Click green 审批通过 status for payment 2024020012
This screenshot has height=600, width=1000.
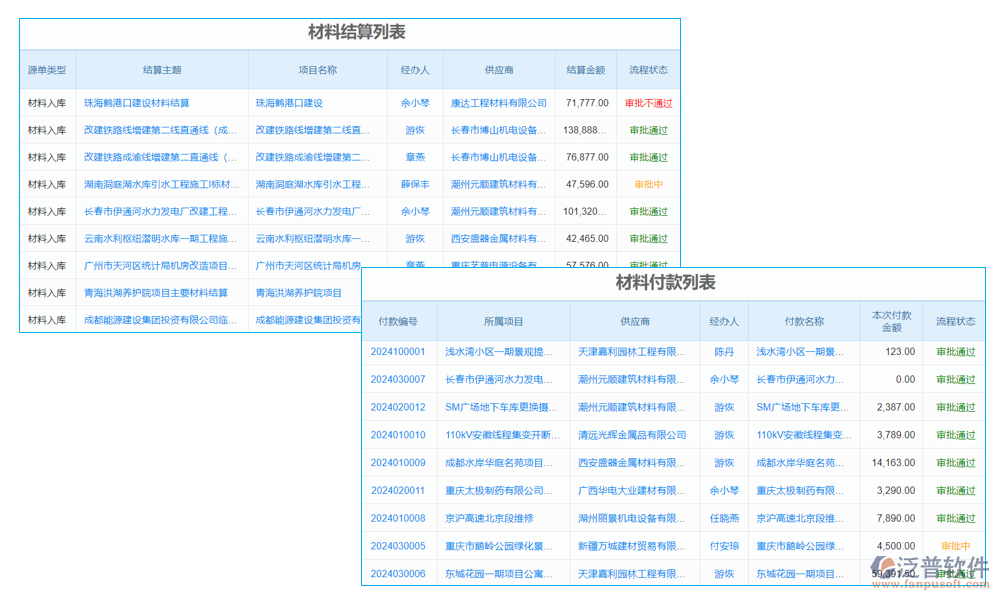coord(954,407)
